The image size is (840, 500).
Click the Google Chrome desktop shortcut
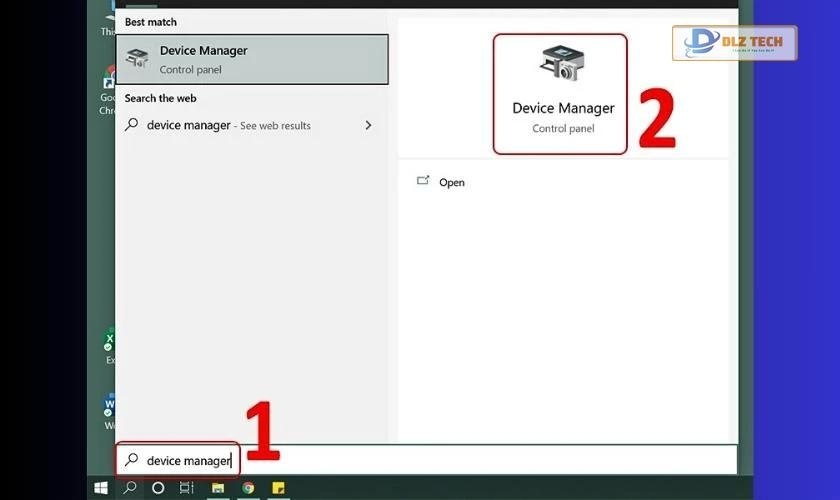click(110, 82)
